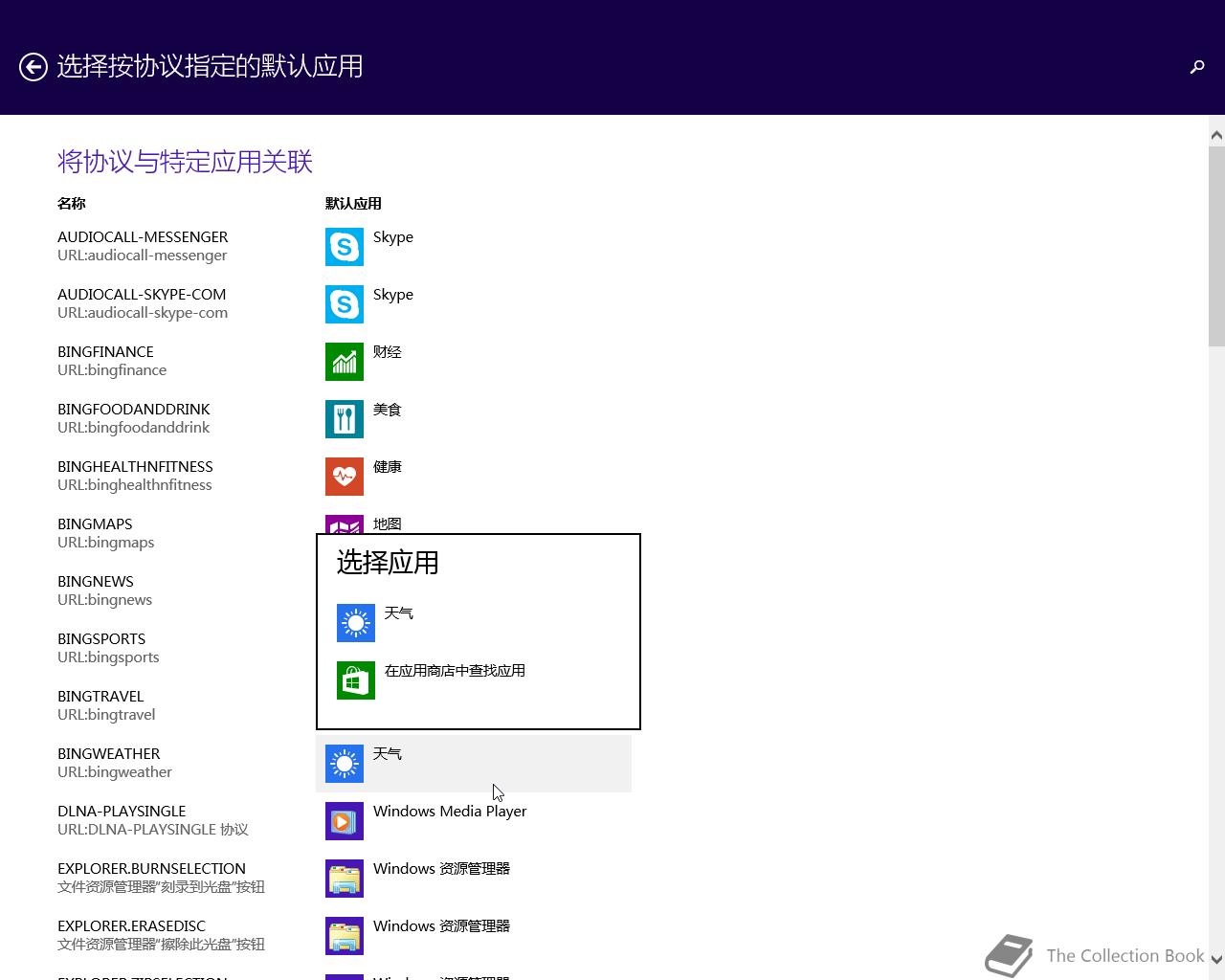Click the 健康 default app label
Image resolution: width=1225 pixels, height=980 pixels.
tap(388, 466)
